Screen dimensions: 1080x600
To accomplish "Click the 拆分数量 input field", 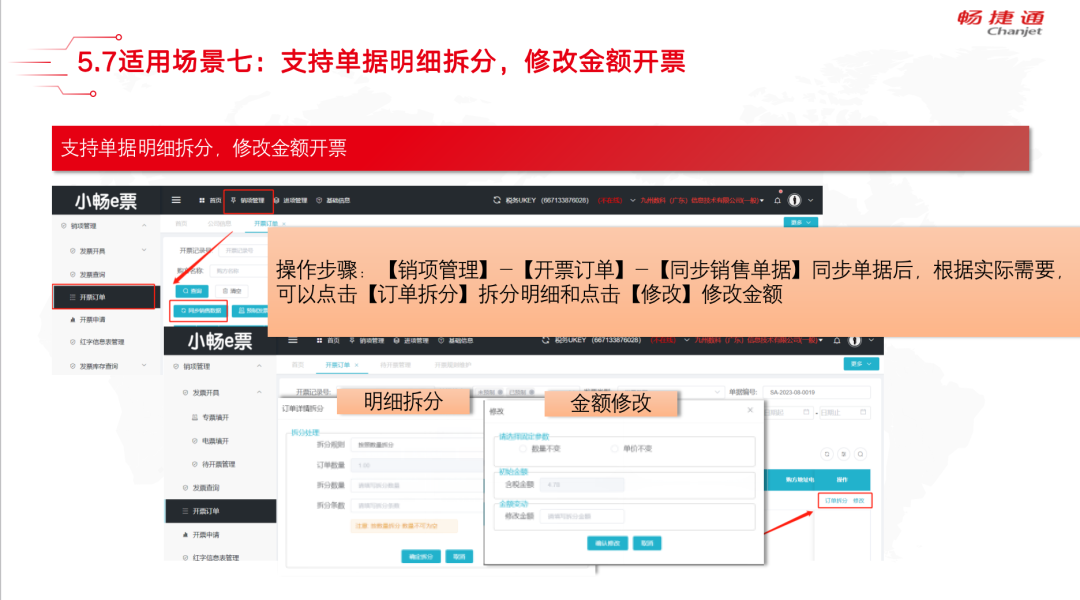I will click(x=417, y=486).
